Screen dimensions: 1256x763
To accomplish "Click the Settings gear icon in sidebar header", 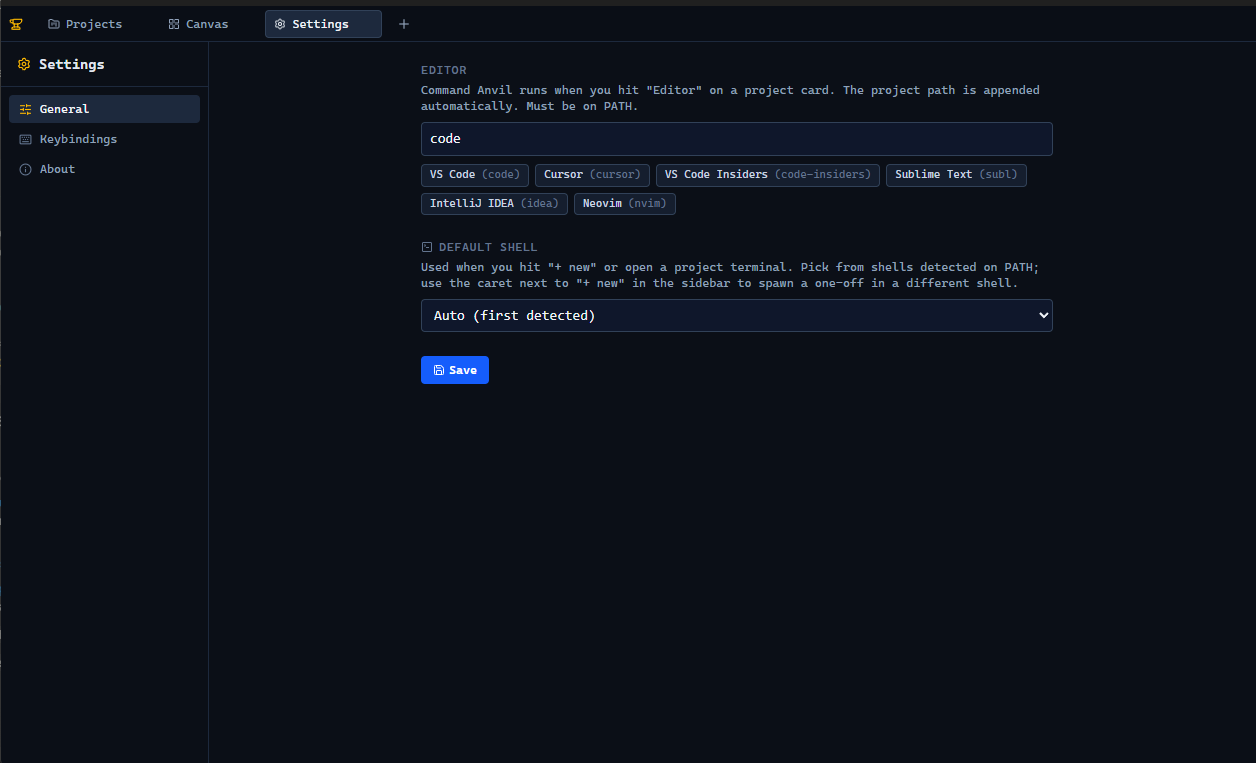I will click(24, 64).
